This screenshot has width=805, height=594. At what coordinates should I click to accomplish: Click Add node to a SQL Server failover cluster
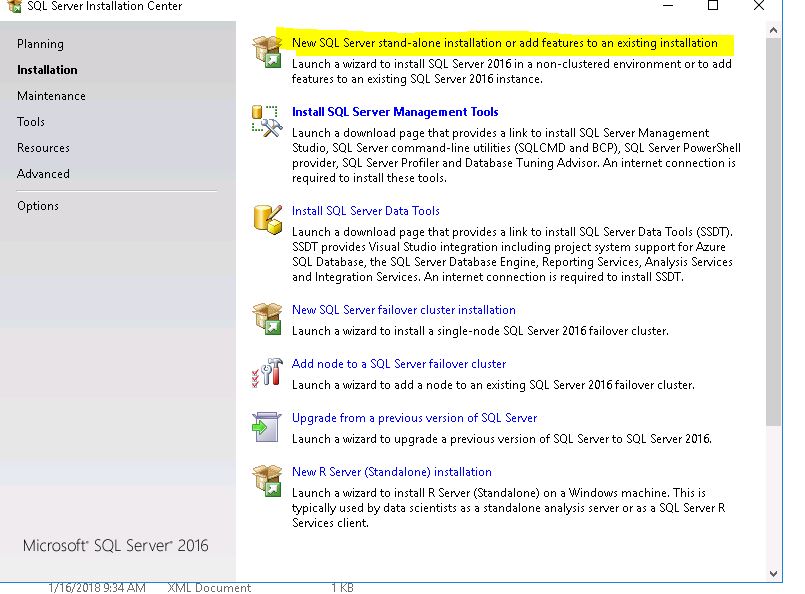[x=399, y=364]
